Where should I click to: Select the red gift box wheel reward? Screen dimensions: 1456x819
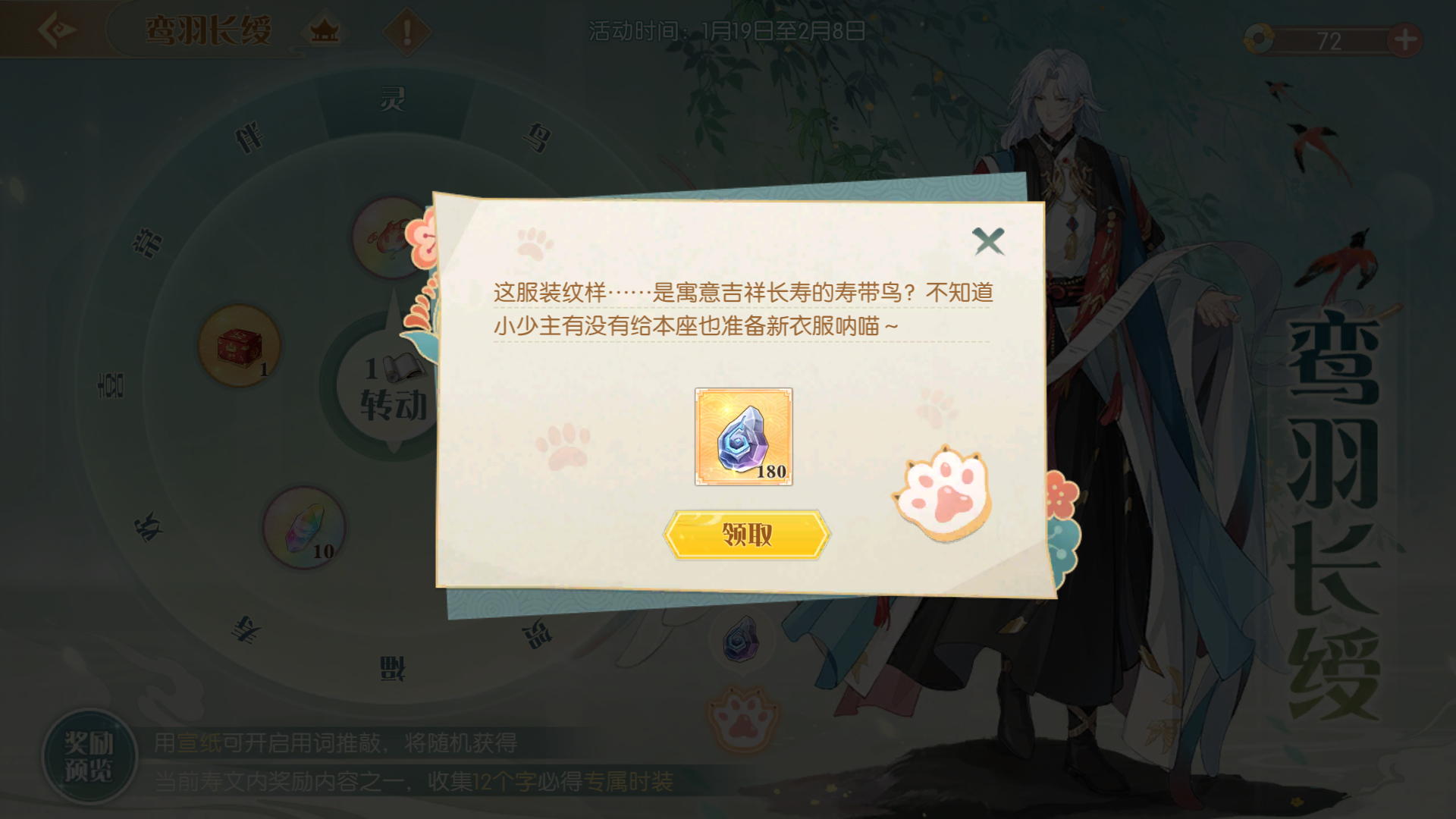click(240, 346)
